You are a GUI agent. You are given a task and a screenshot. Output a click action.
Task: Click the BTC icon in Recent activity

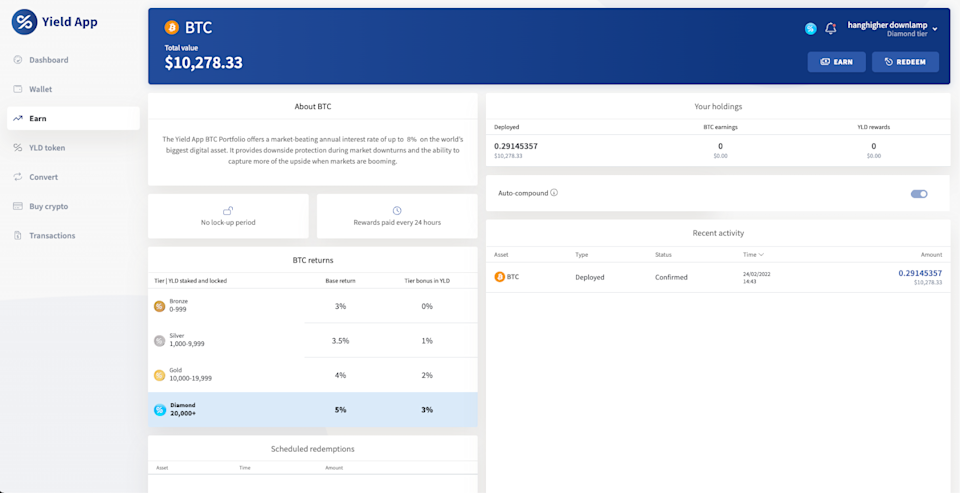[x=500, y=277]
